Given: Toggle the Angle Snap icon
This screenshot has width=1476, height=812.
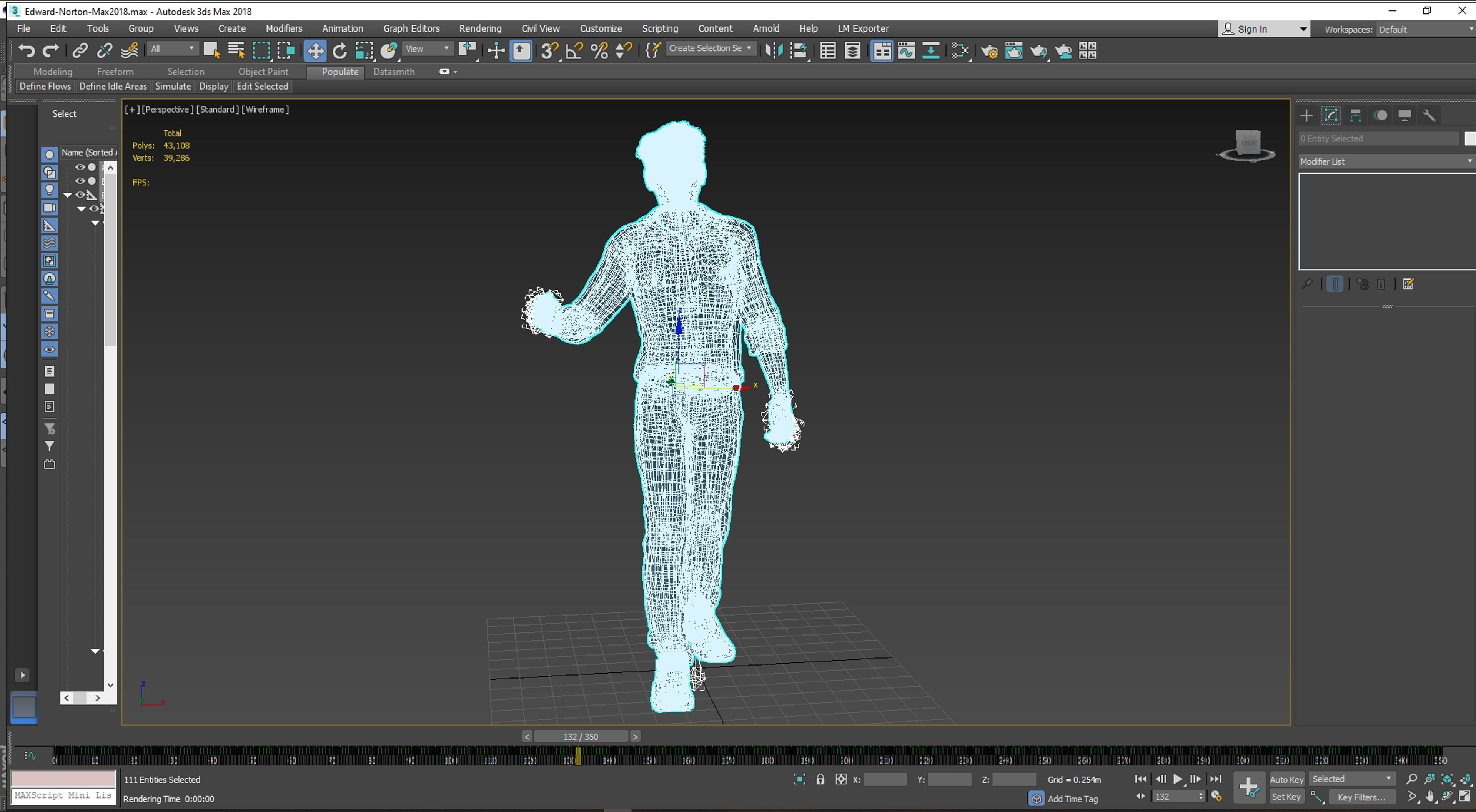Looking at the screenshot, I should [574, 51].
